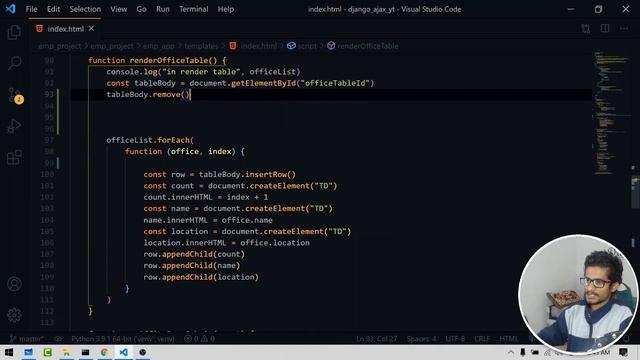
Task: Open the Run menu
Action: click(162, 9)
